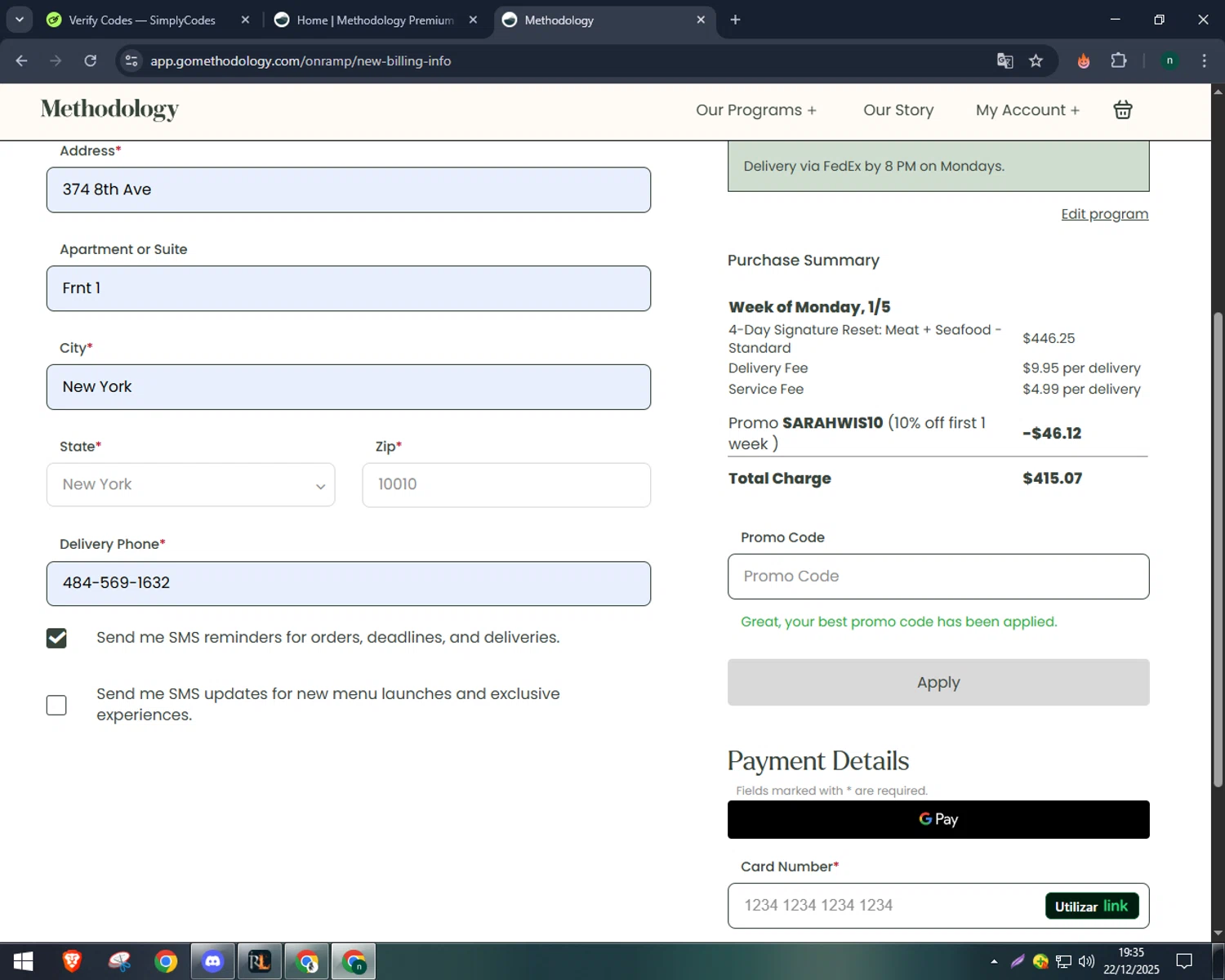The height and width of the screenshot is (980, 1225).
Task: Click the Total Charge amount $415.07
Action: pyautogui.click(x=1052, y=479)
